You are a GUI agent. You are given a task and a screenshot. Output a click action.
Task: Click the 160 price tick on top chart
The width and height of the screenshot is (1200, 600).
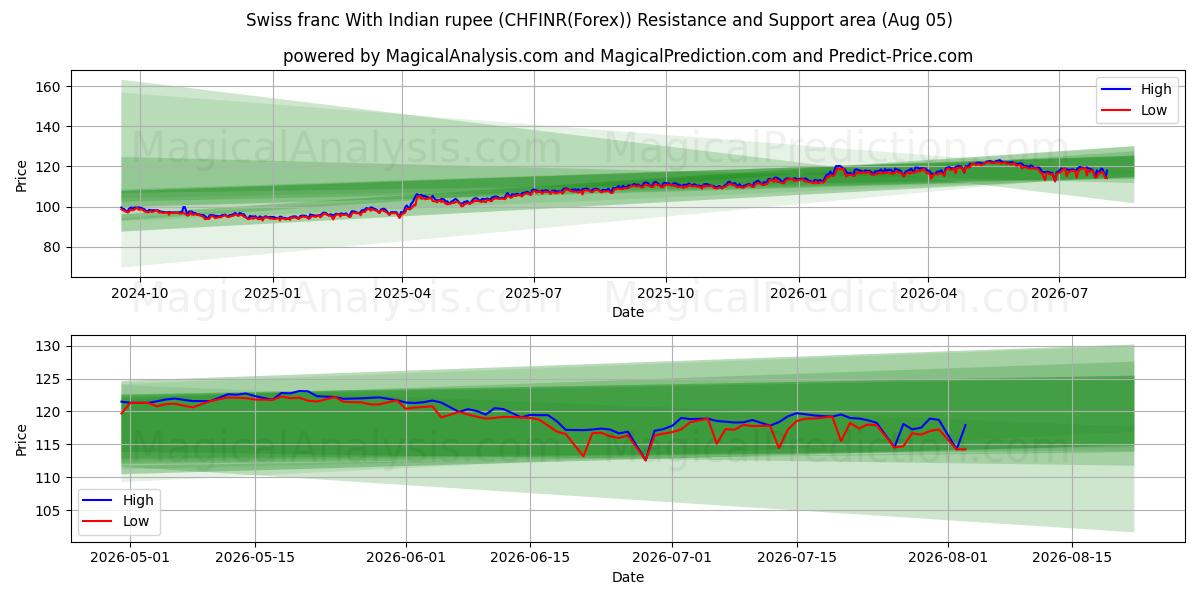[50, 87]
